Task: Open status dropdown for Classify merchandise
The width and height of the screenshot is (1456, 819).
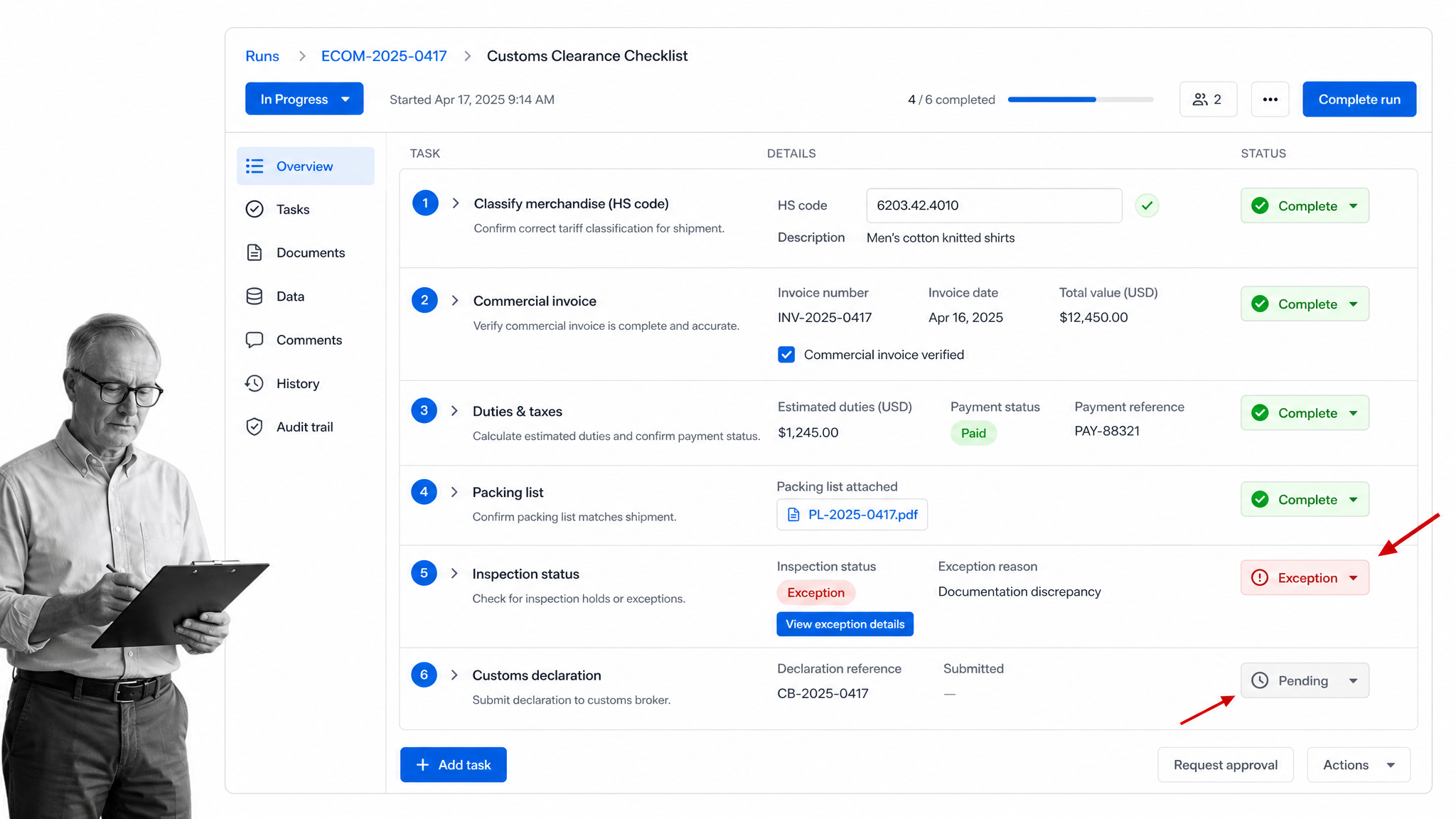Action: [x=1305, y=206]
